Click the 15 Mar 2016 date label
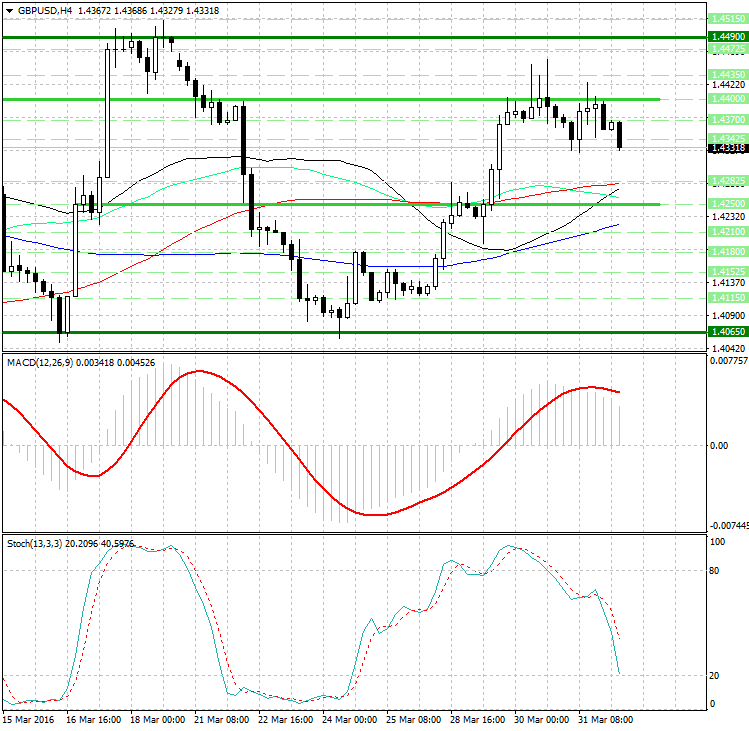 click(27, 720)
